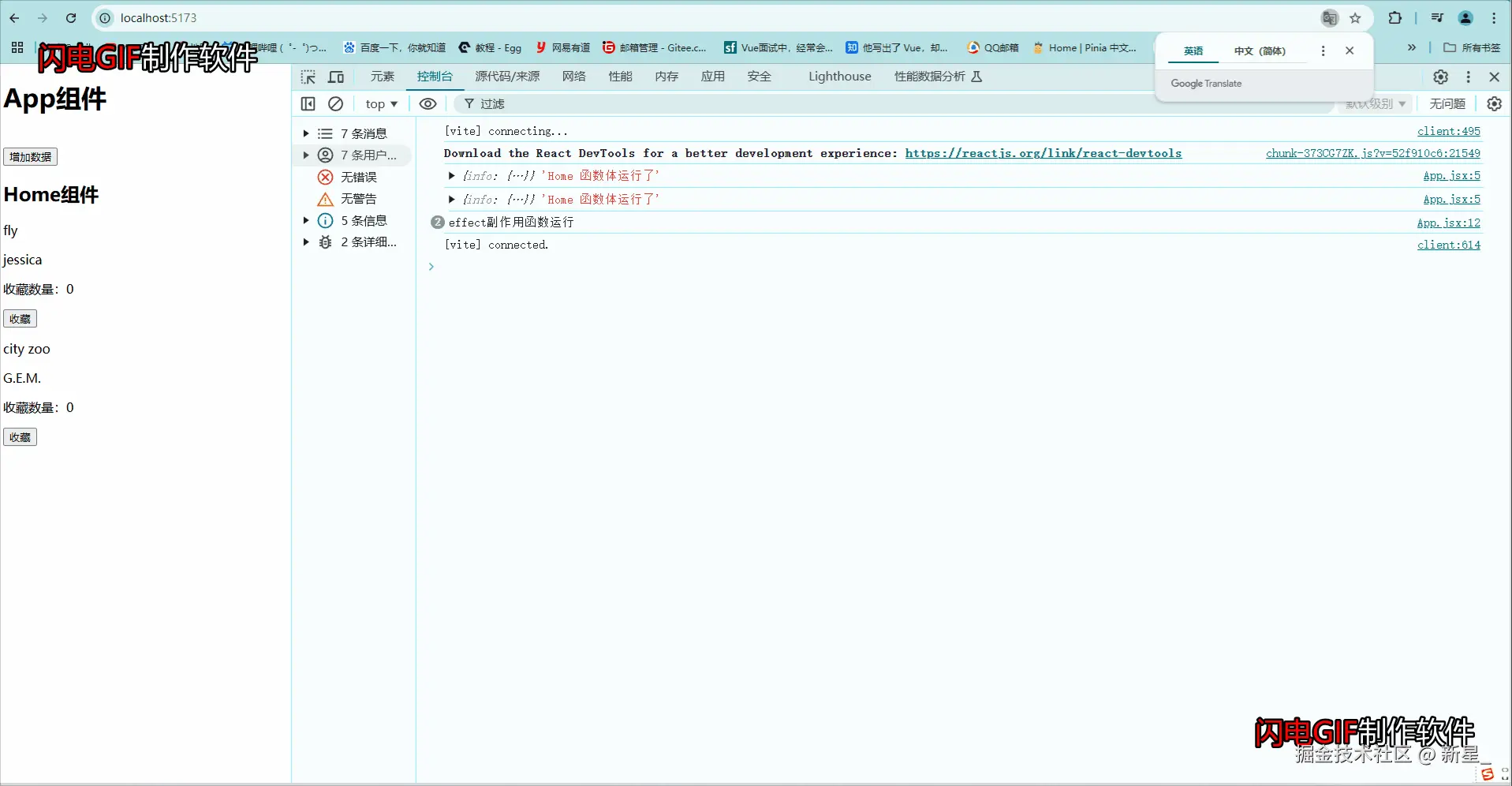Open the Lighthouse panel
Image resolution: width=1512 pixels, height=786 pixels.
coord(839,77)
